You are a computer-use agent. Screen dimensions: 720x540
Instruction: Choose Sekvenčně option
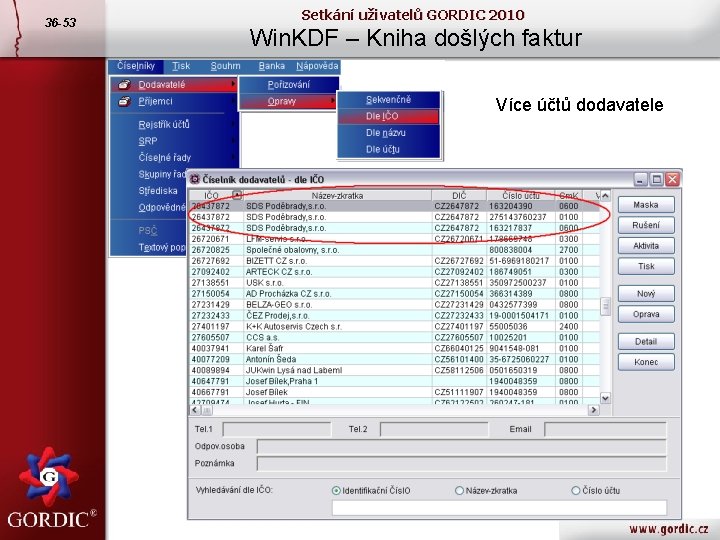click(388, 100)
